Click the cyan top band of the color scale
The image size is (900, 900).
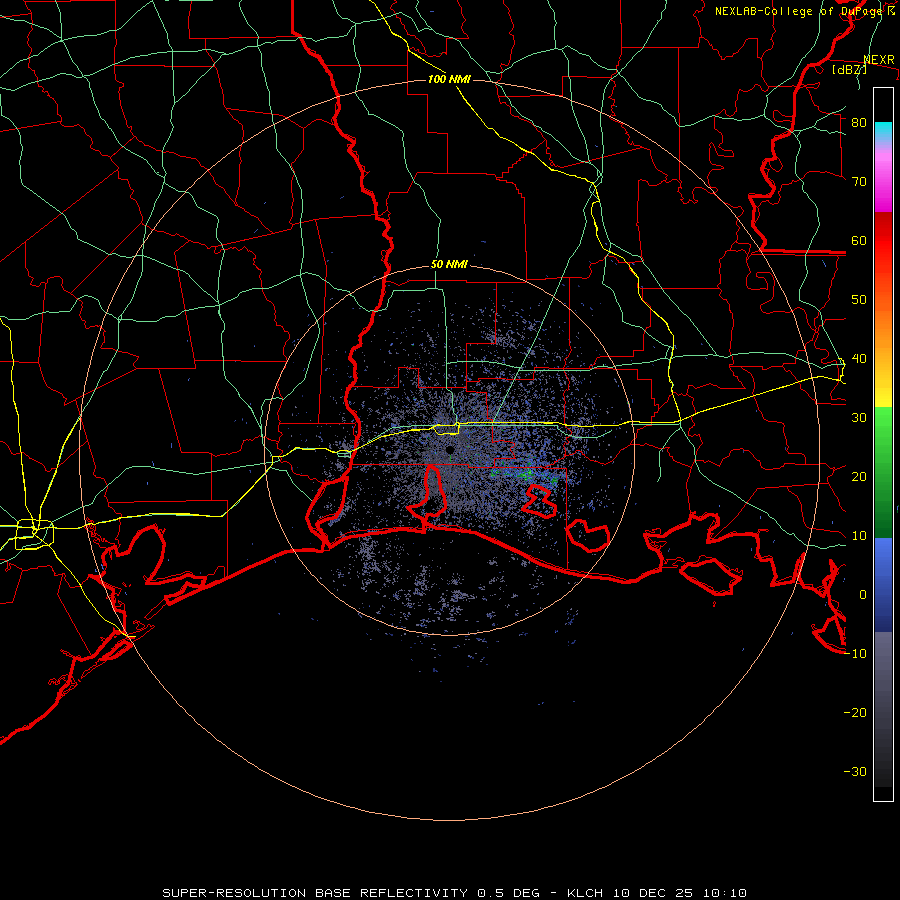click(883, 131)
